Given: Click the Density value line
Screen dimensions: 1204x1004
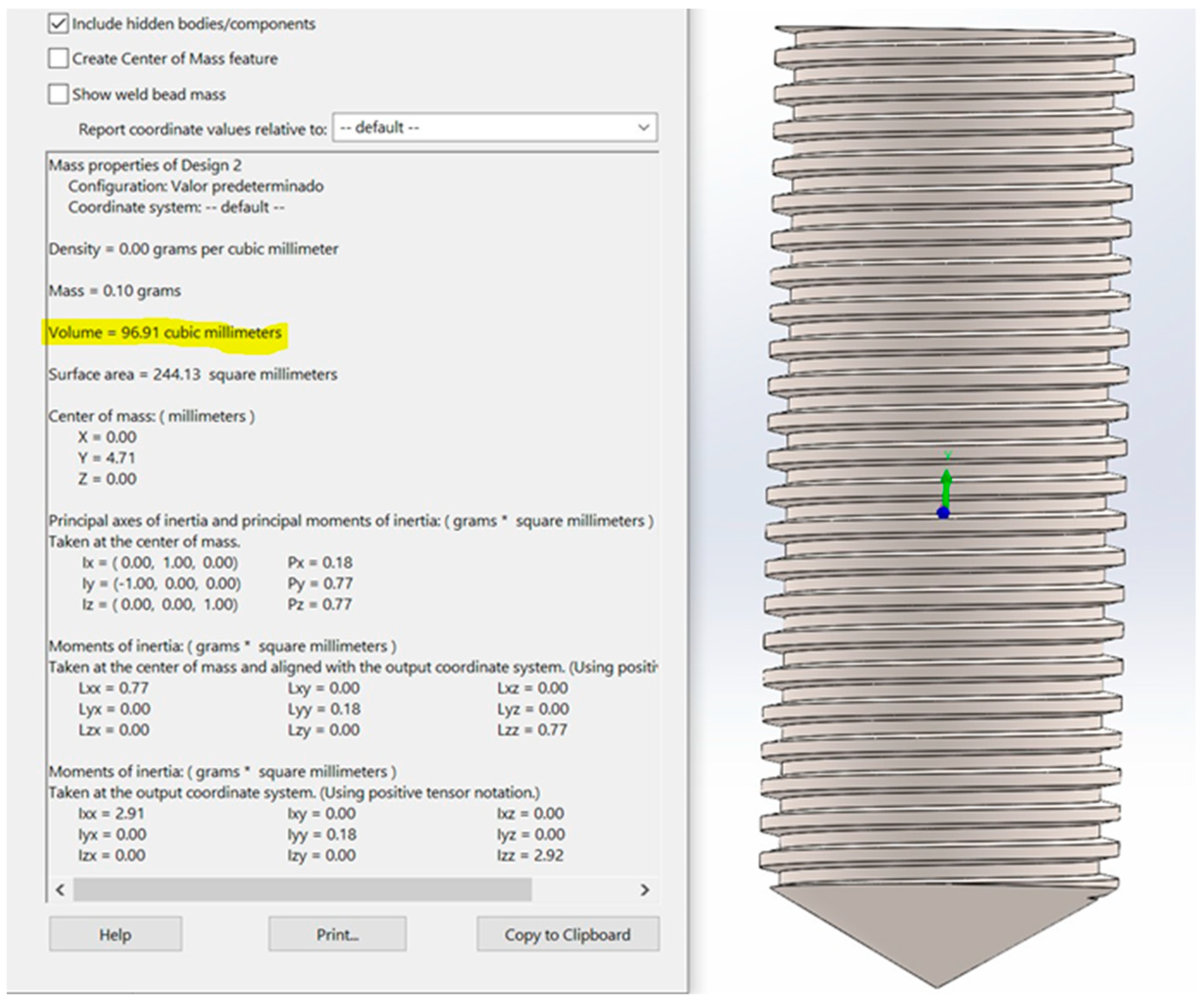Looking at the screenshot, I should tap(193, 249).
